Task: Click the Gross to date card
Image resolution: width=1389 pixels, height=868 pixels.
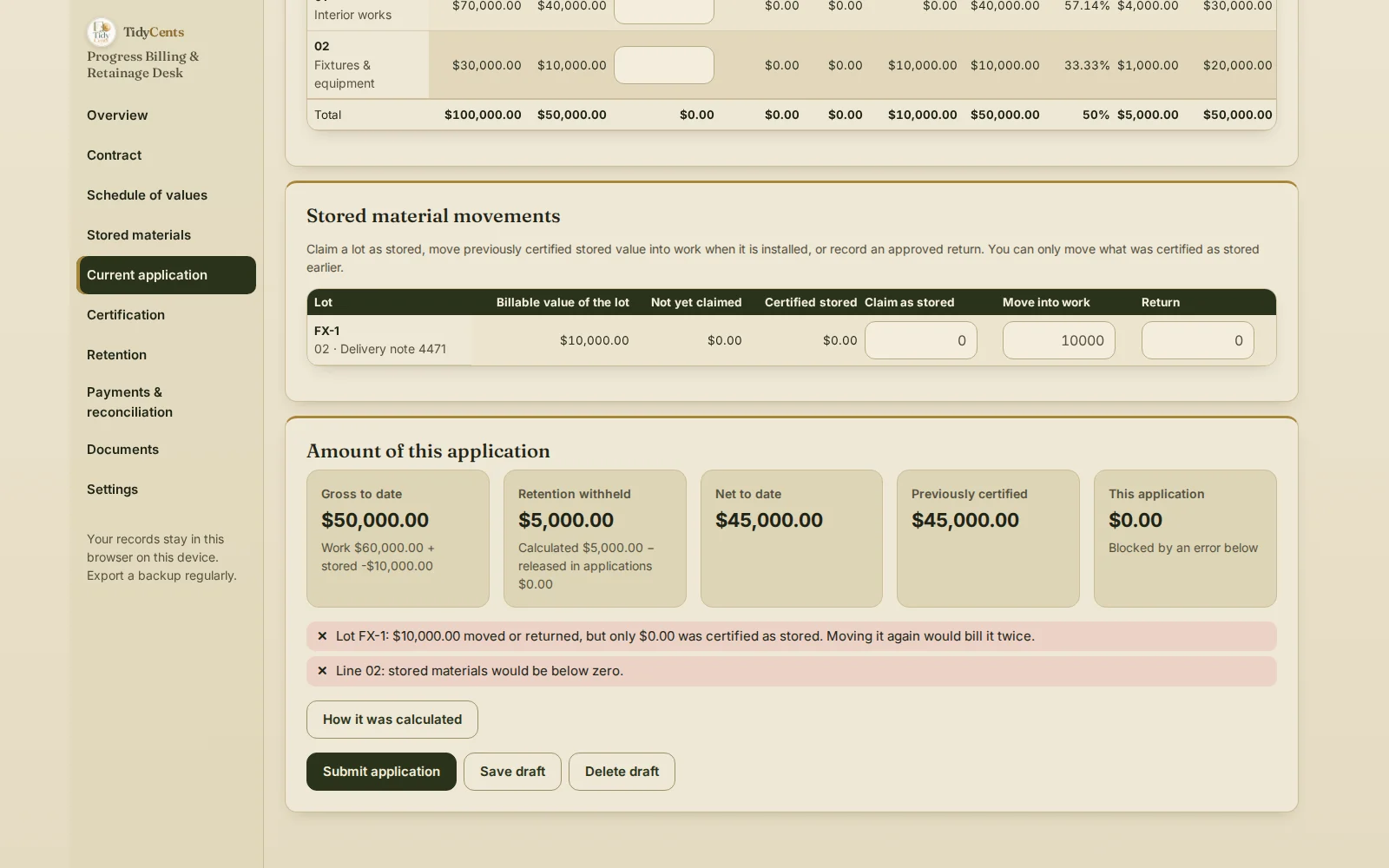Action: point(398,538)
